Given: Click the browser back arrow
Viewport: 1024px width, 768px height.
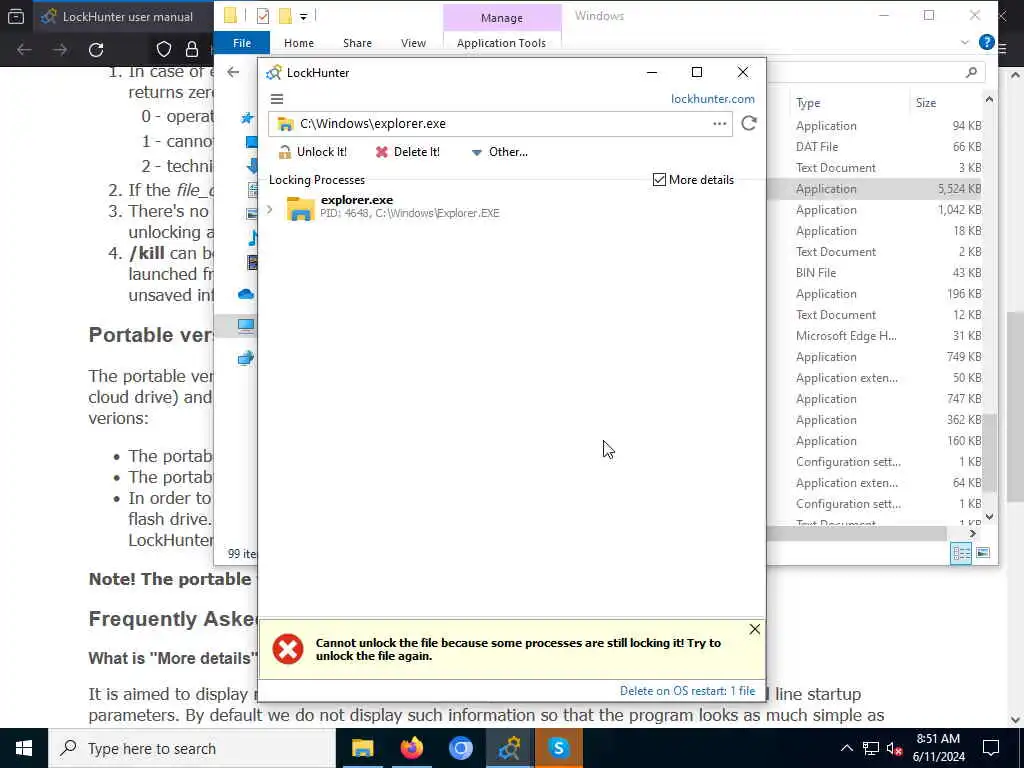Looking at the screenshot, I should tap(24, 50).
